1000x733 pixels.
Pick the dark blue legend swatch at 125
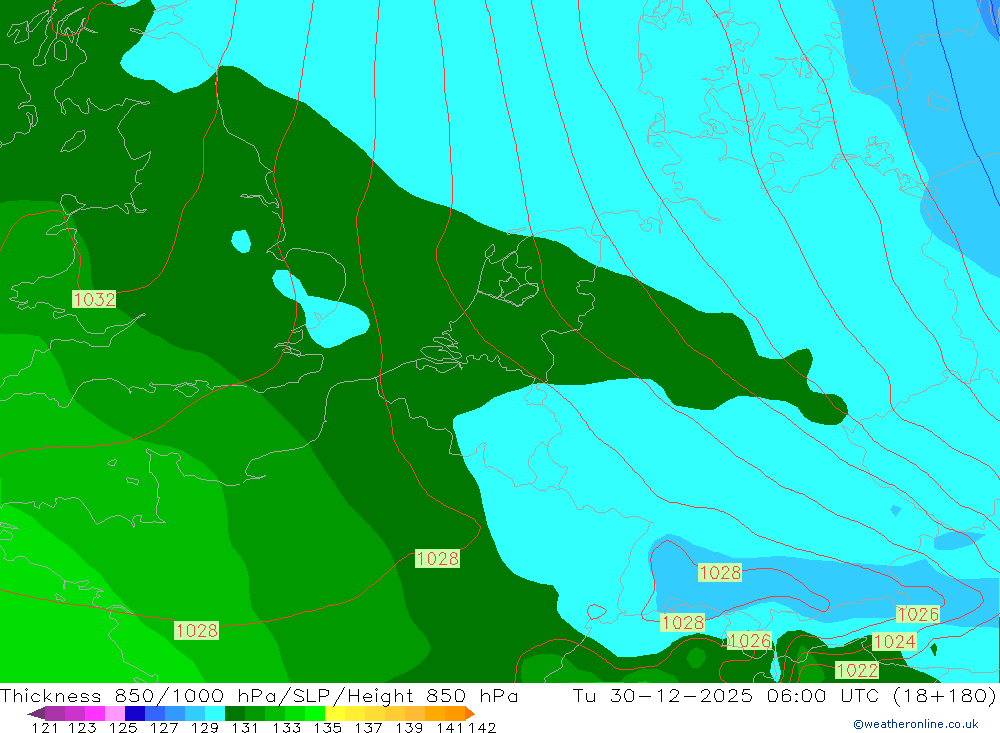point(135,713)
